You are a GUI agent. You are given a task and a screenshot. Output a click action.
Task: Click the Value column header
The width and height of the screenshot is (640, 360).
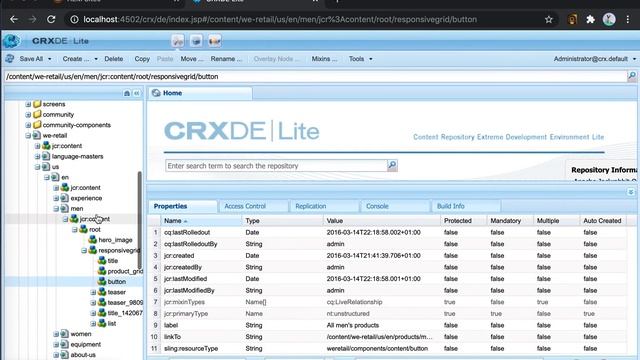point(381,220)
